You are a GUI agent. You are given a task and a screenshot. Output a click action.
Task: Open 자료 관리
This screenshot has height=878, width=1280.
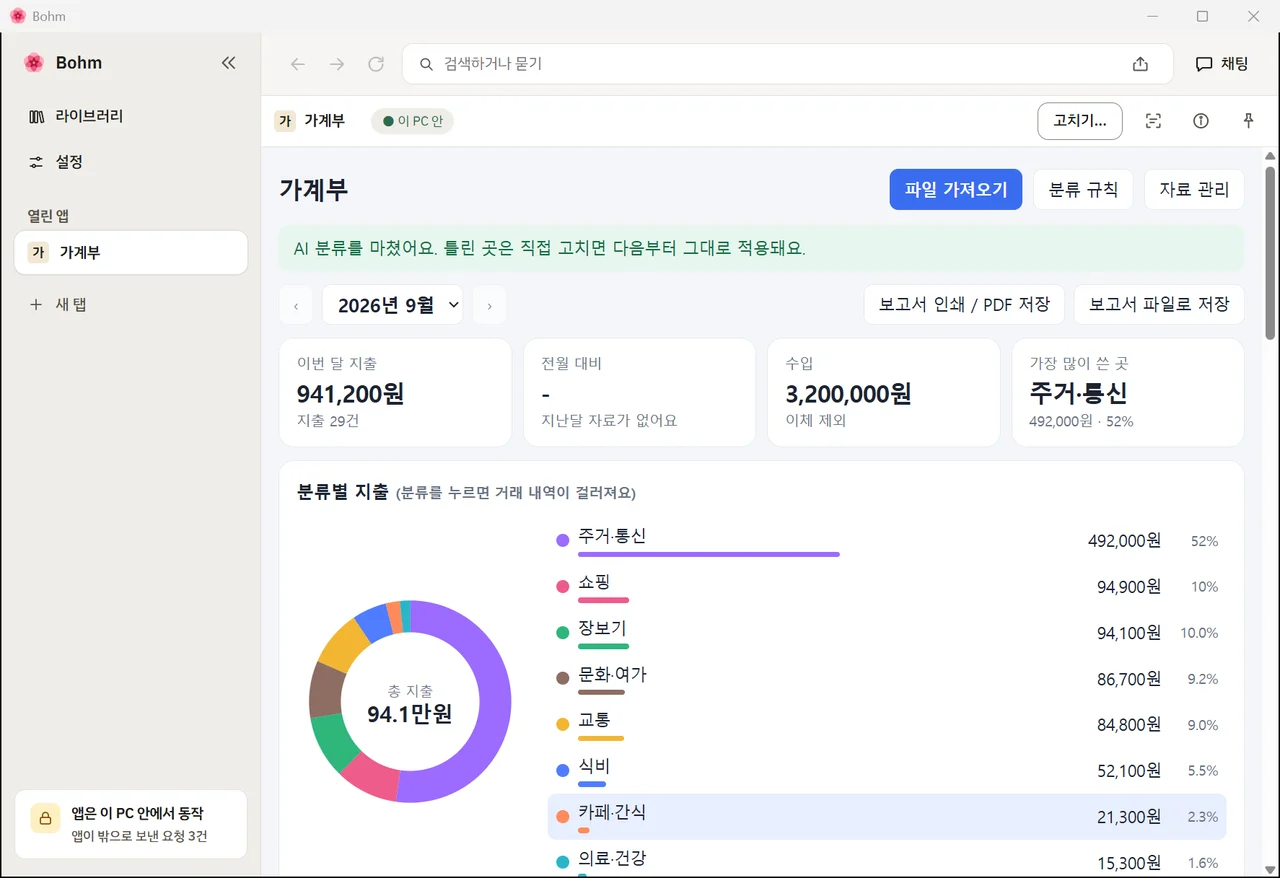click(x=1194, y=189)
